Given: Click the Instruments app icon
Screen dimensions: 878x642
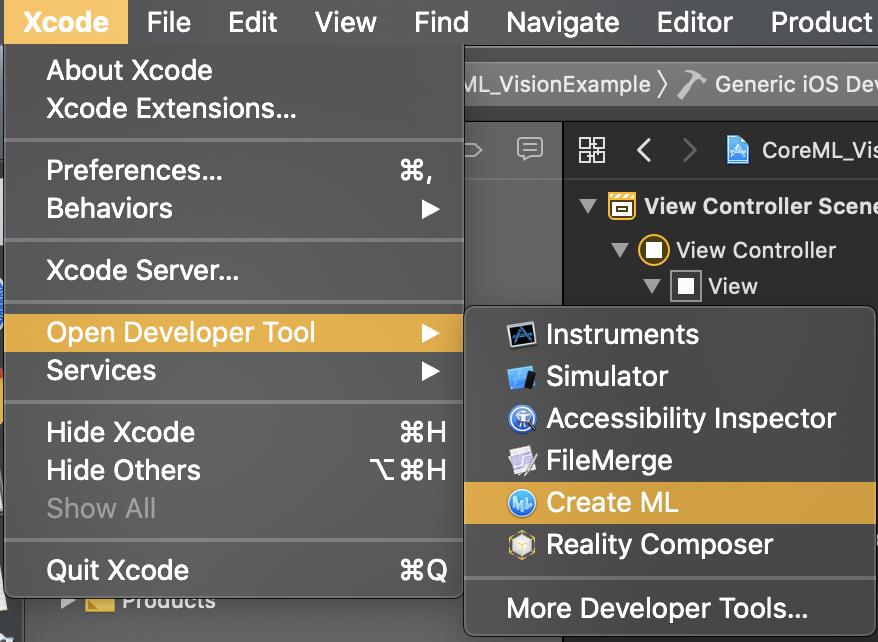Looking at the screenshot, I should 522,335.
